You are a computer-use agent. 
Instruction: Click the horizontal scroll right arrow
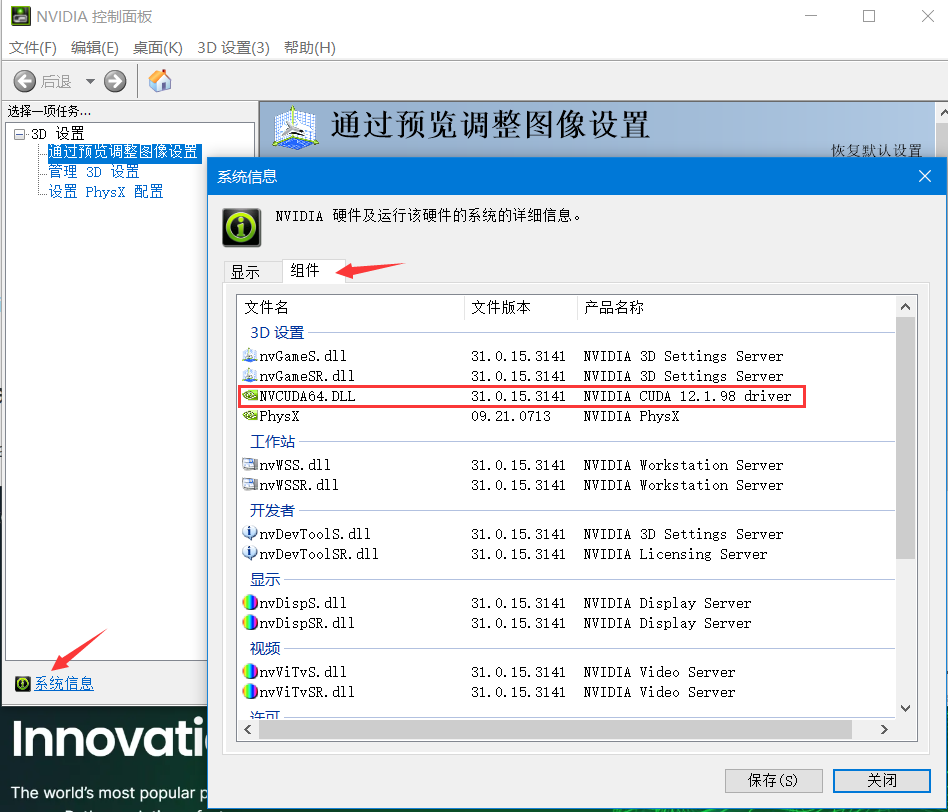884,730
